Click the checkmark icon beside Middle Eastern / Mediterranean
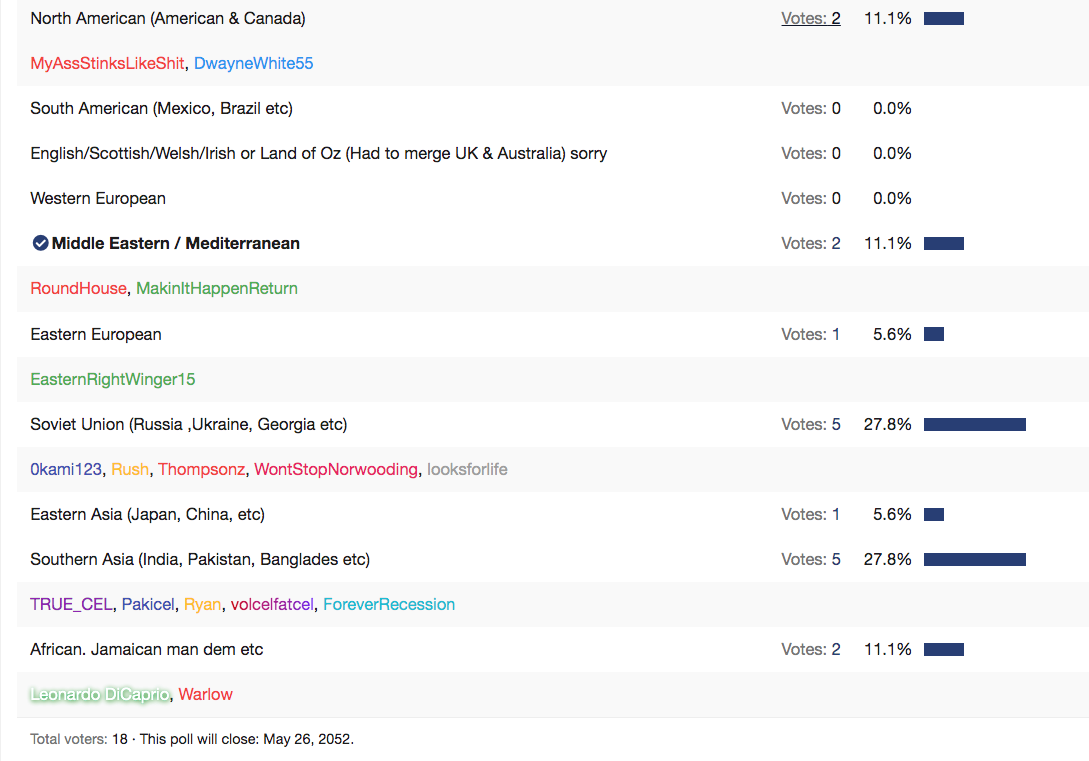1089x761 pixels. (x=40, y=243)
